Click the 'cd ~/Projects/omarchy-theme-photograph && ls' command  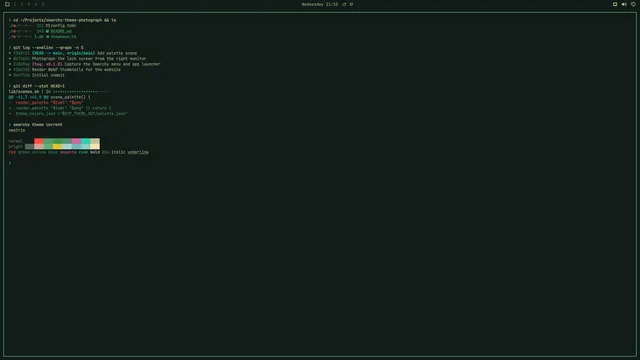[x=64, y=20]
